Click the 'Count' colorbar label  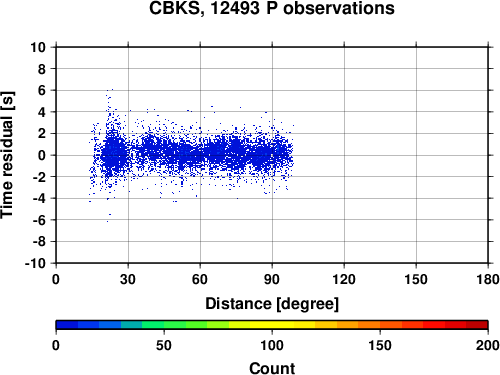pos(272,368)
